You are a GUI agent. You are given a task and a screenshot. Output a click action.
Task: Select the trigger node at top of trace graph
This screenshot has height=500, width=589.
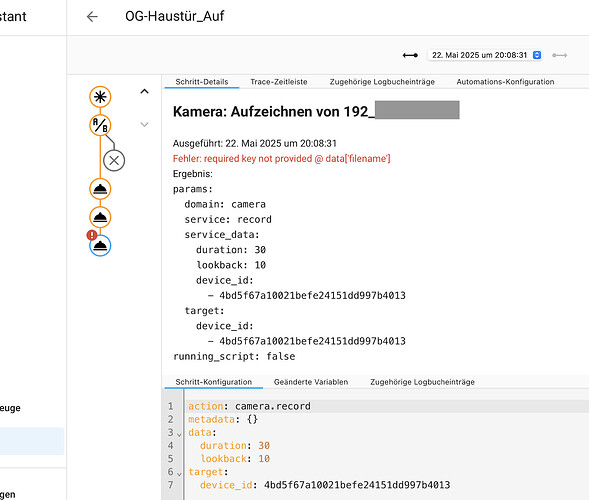click(x=100, y=97)
